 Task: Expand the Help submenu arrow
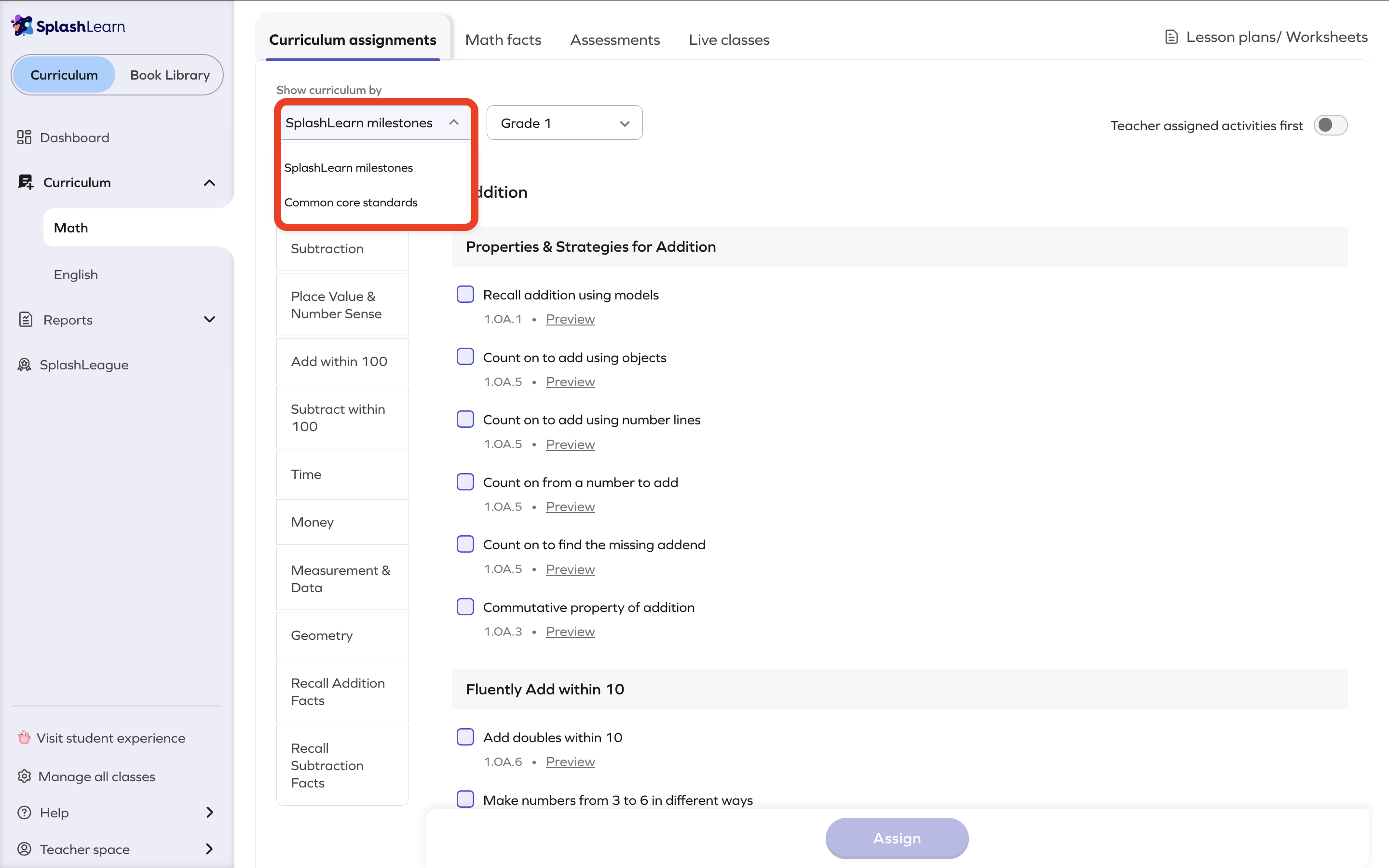tap(209, 813)
